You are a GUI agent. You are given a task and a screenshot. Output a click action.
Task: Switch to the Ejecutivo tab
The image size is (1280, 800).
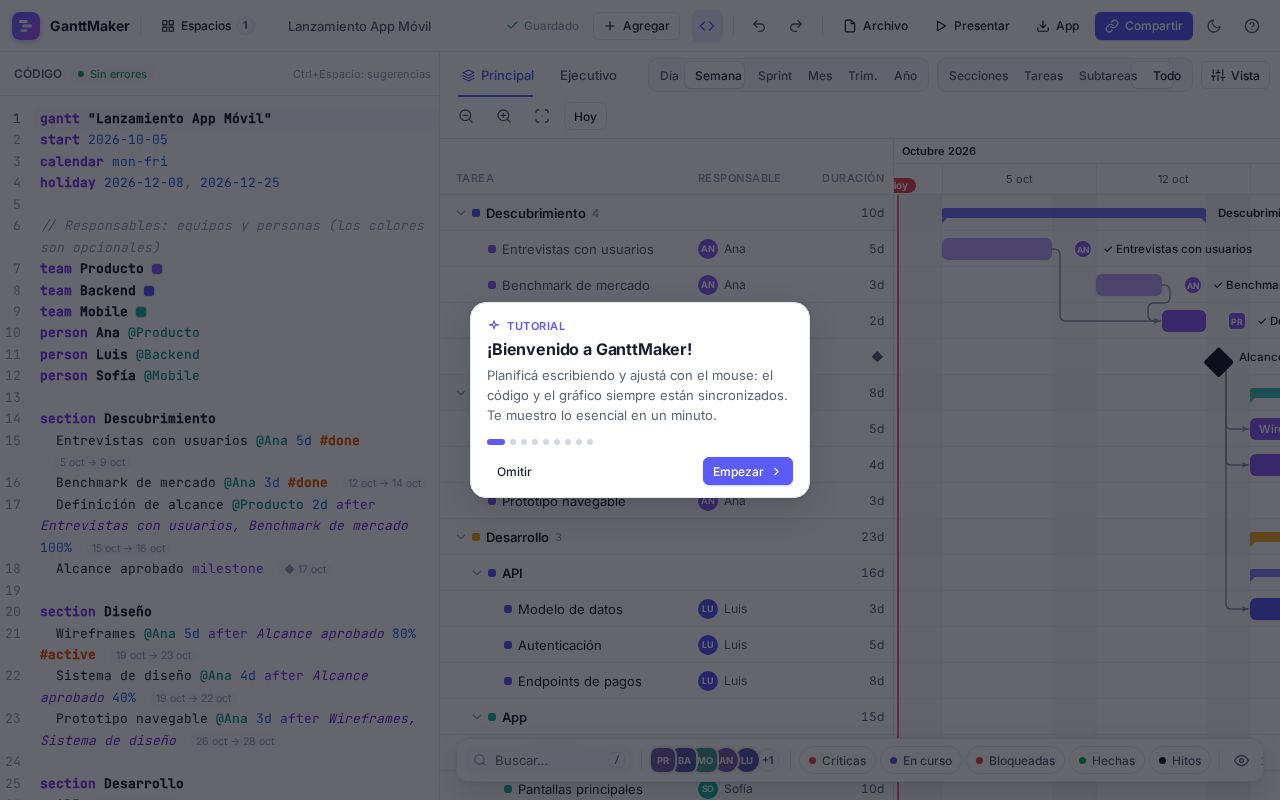click(588, 75)
